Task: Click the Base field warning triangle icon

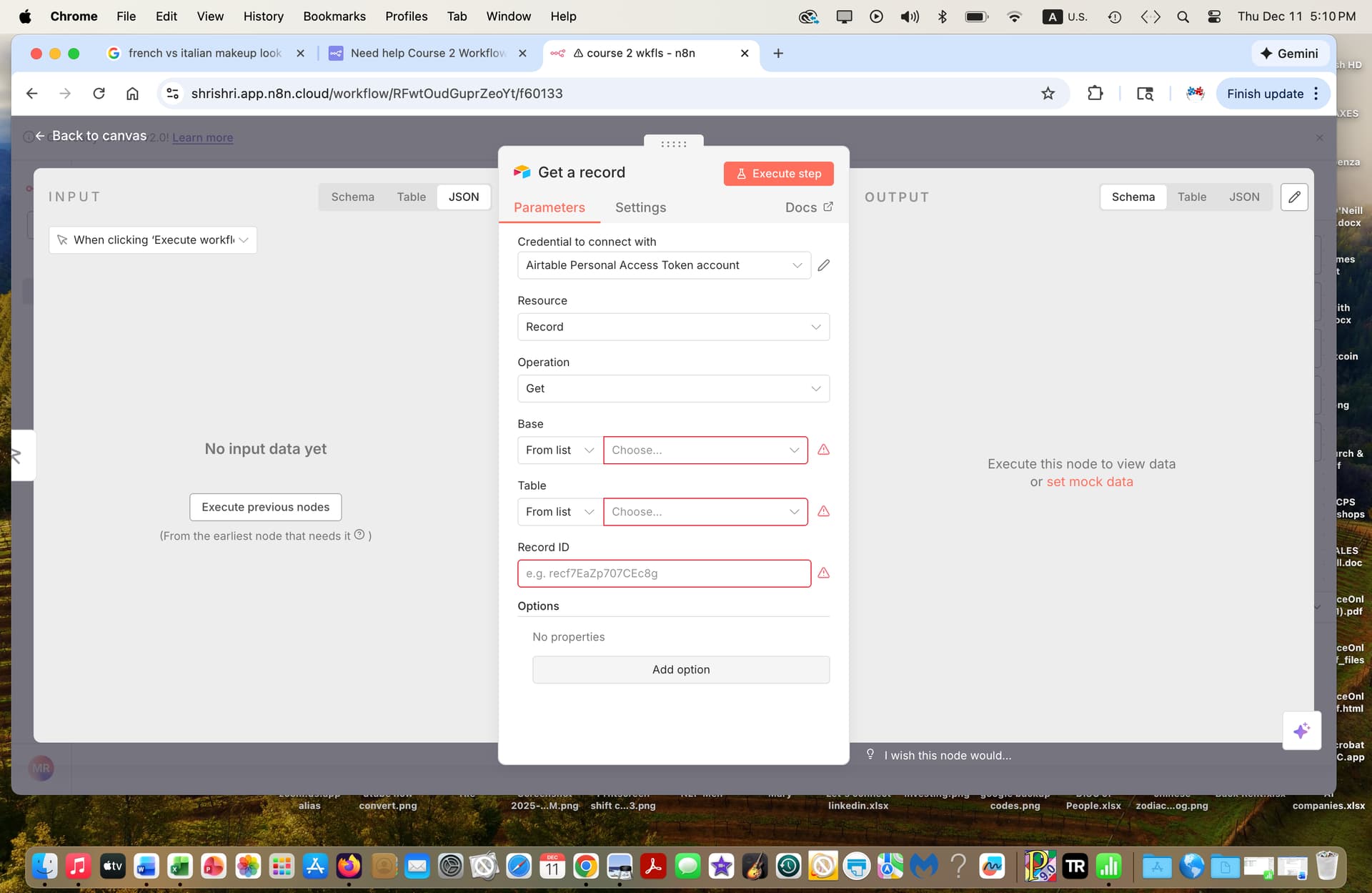Action: pyautogui.click(x=823, y=450)
